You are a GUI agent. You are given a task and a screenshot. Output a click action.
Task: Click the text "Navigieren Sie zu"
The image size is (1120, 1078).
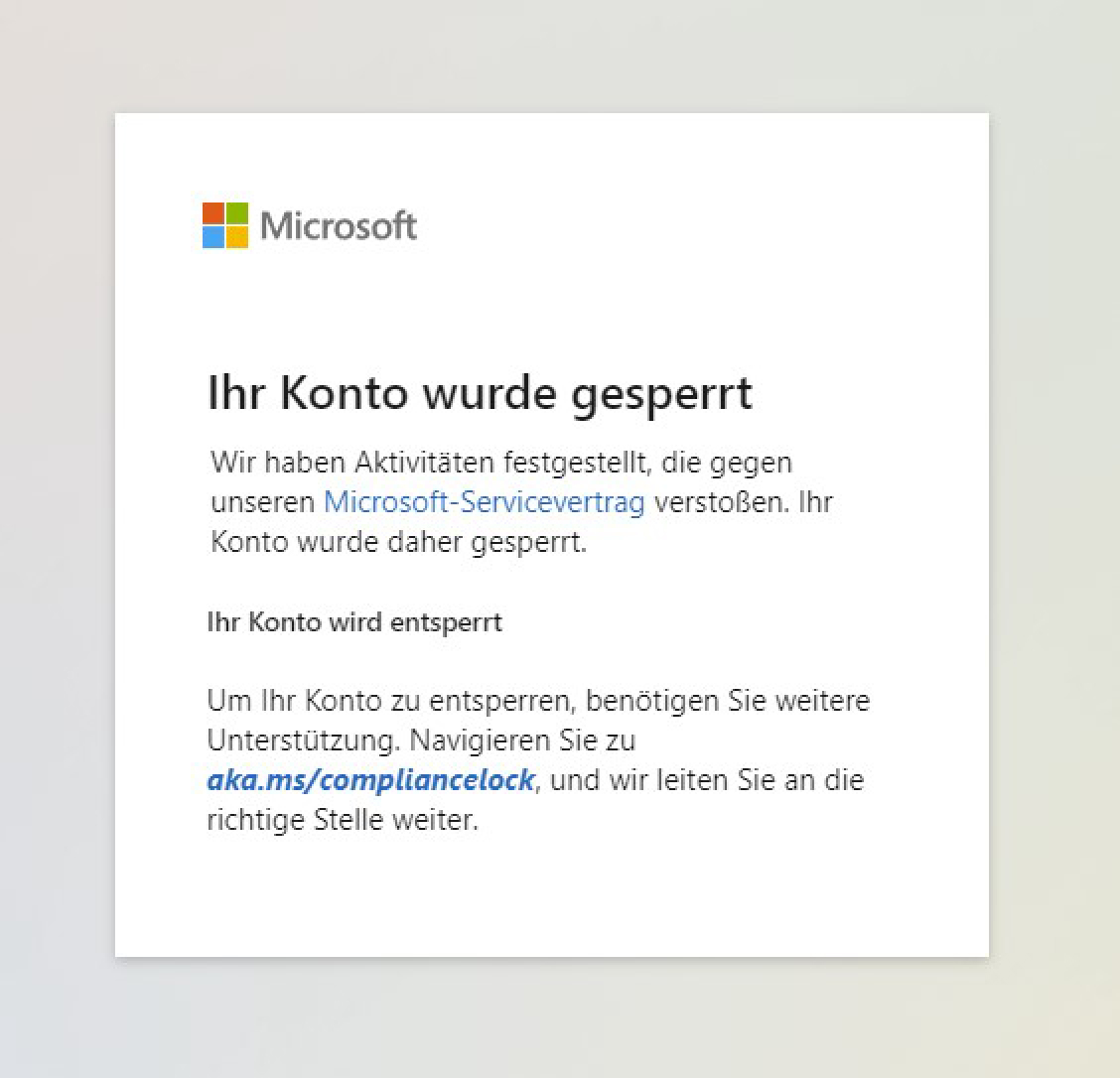click(523, 741)
